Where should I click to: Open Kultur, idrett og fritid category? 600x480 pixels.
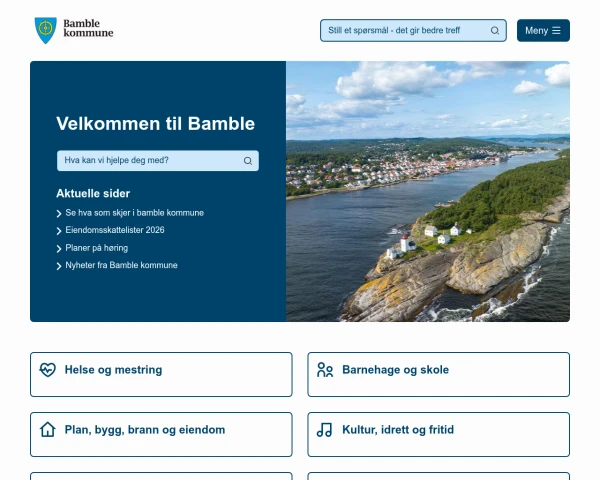click(438, 434)
